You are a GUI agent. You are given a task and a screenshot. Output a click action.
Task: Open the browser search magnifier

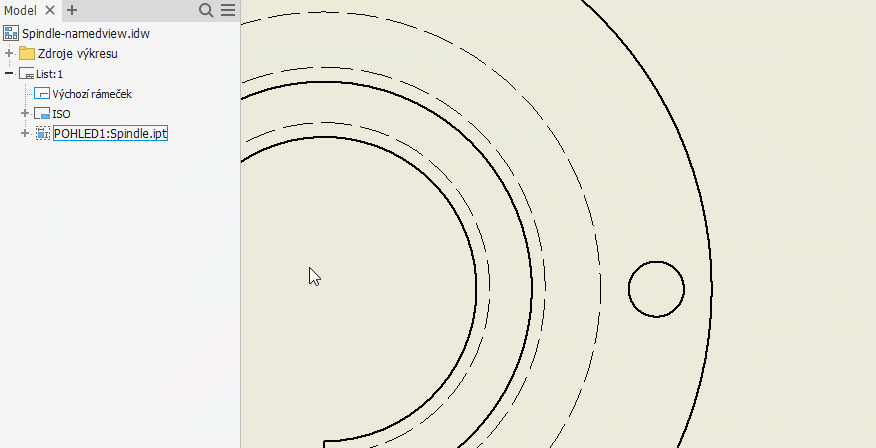tap(206, 10)
